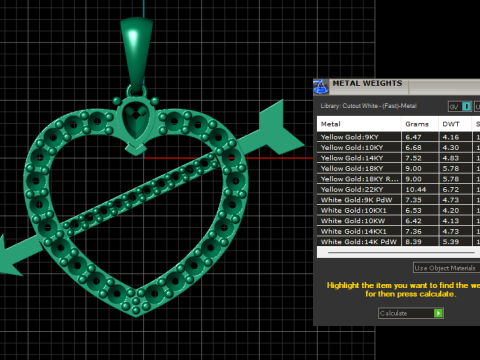Select the Yellow Gold:22KY row
Image resolution: width=480 pixels, height=360 pixels.
pos(398,189)
